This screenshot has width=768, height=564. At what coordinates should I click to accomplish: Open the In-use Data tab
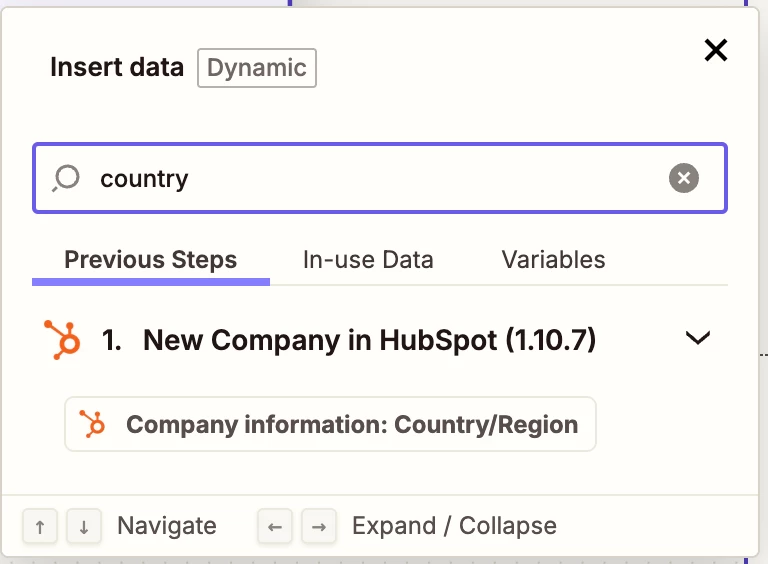coord(368,260)
